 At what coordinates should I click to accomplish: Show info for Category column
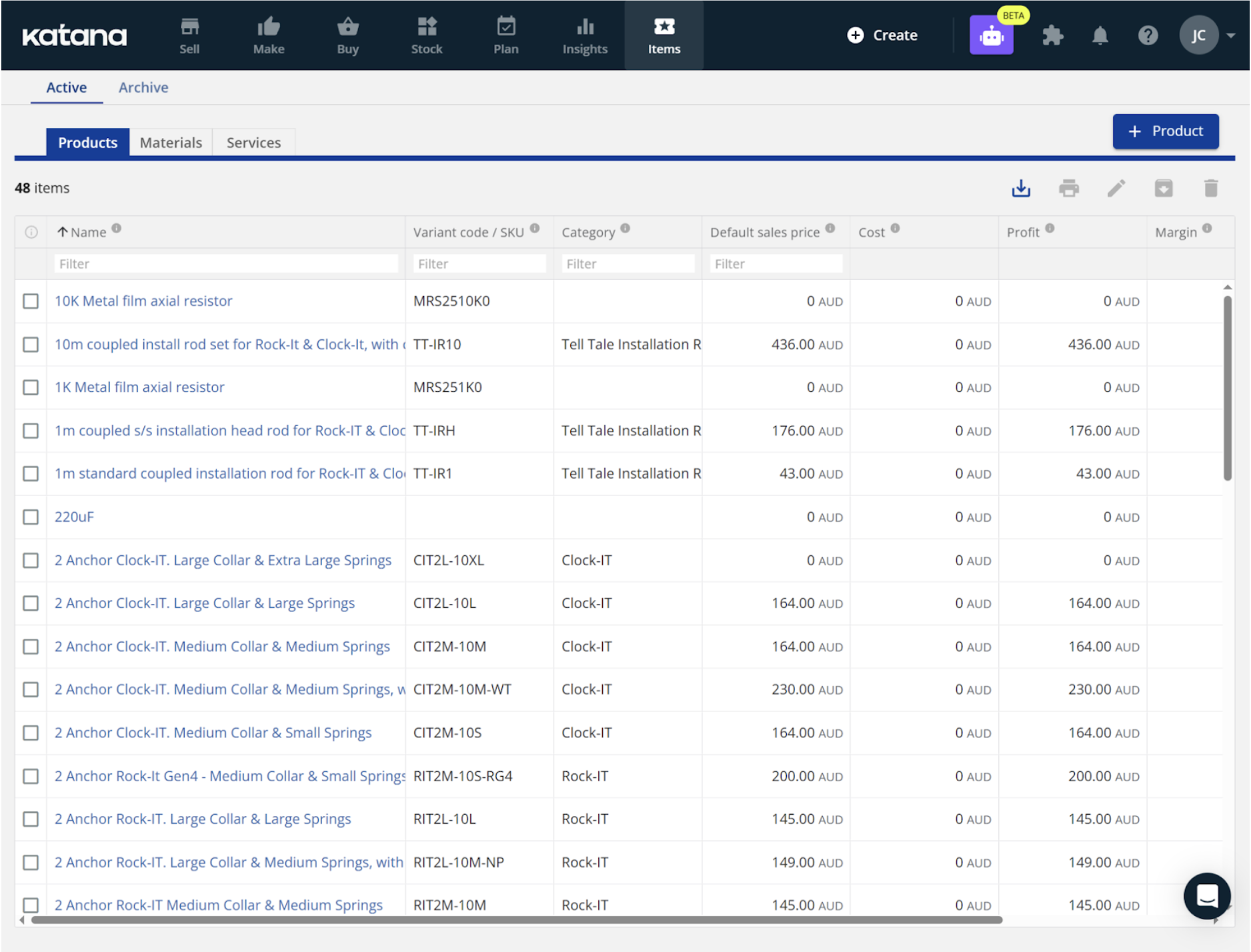pyautogui.click(x=625, y=228)
